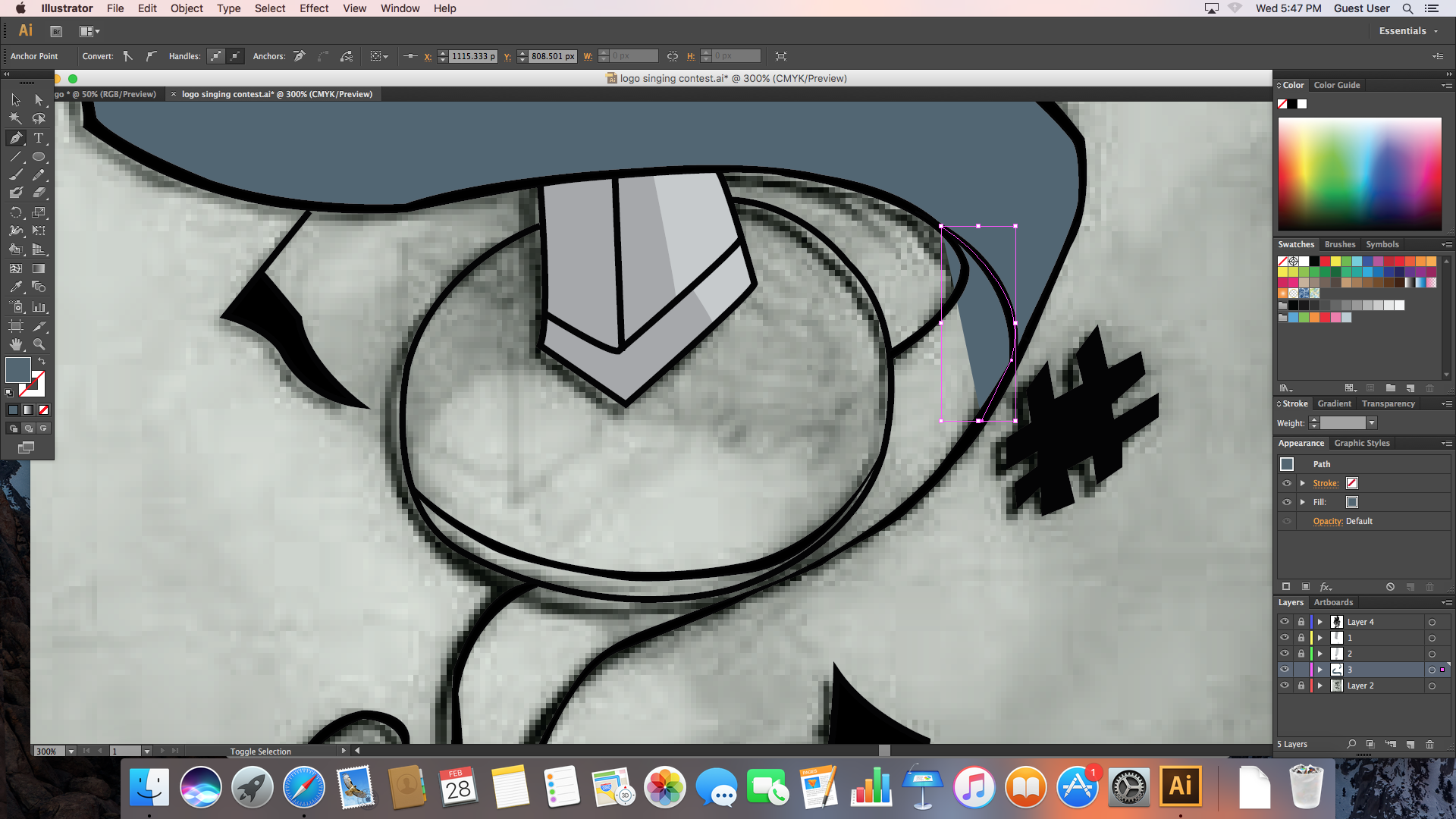Pick the Eyedropper tool

pos(16,287)
